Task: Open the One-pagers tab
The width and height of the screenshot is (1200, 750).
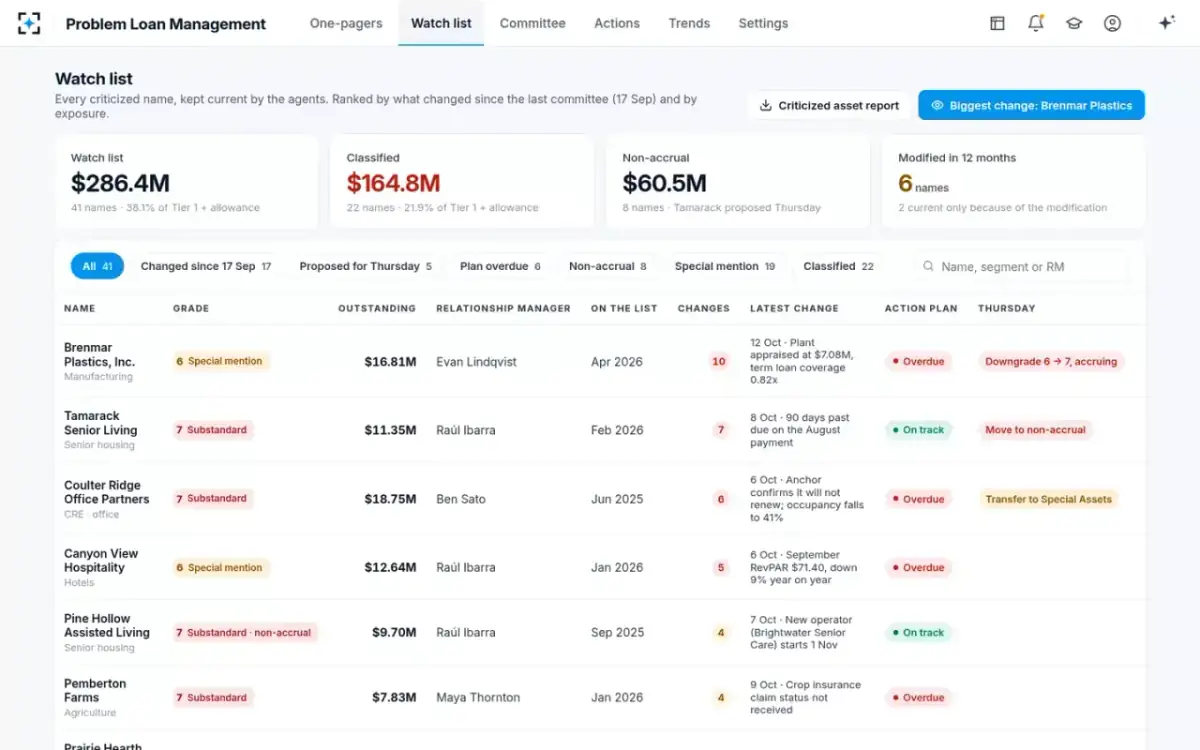Action: pyautogui.click(x=346, y=23)
